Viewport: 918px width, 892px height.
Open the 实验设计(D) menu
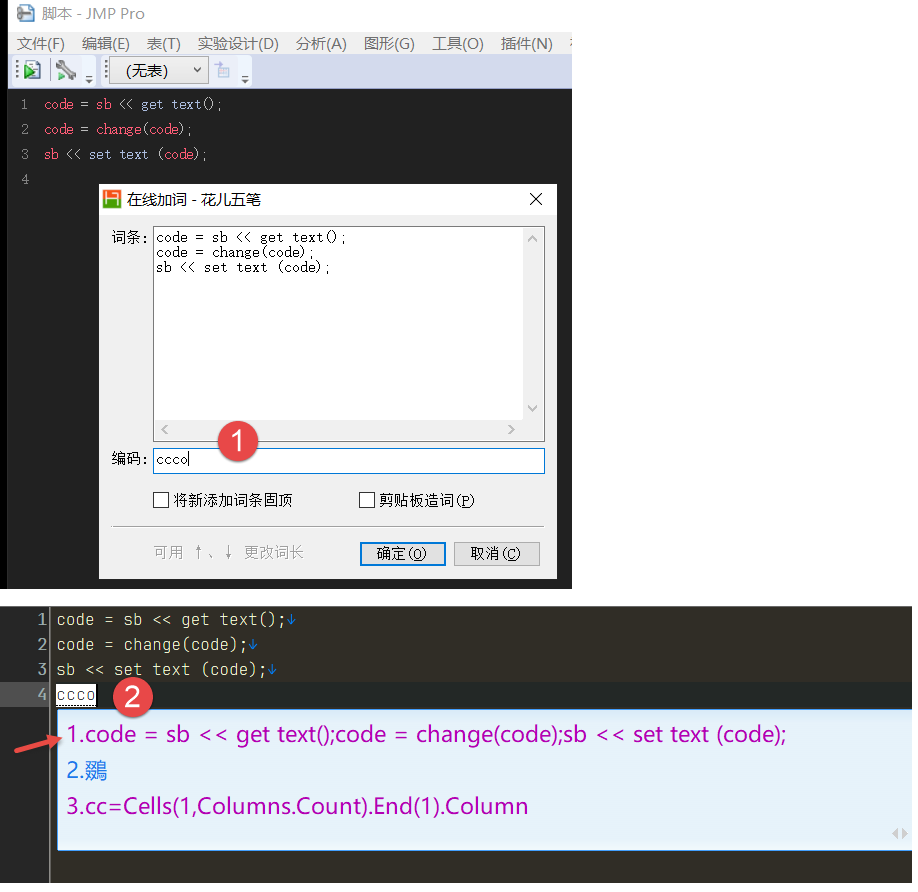tap(238, 44)
